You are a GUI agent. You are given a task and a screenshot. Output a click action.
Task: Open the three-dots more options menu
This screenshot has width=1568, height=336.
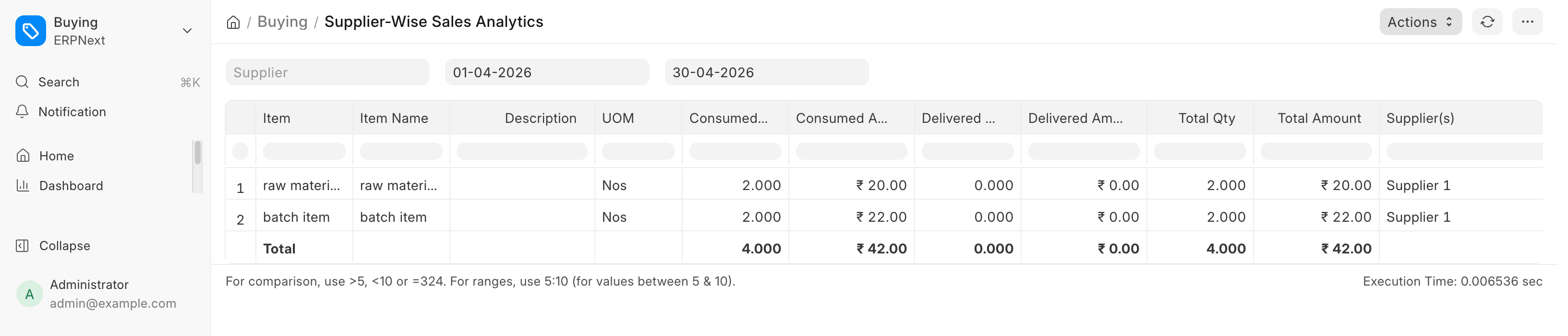point(1527,22)
